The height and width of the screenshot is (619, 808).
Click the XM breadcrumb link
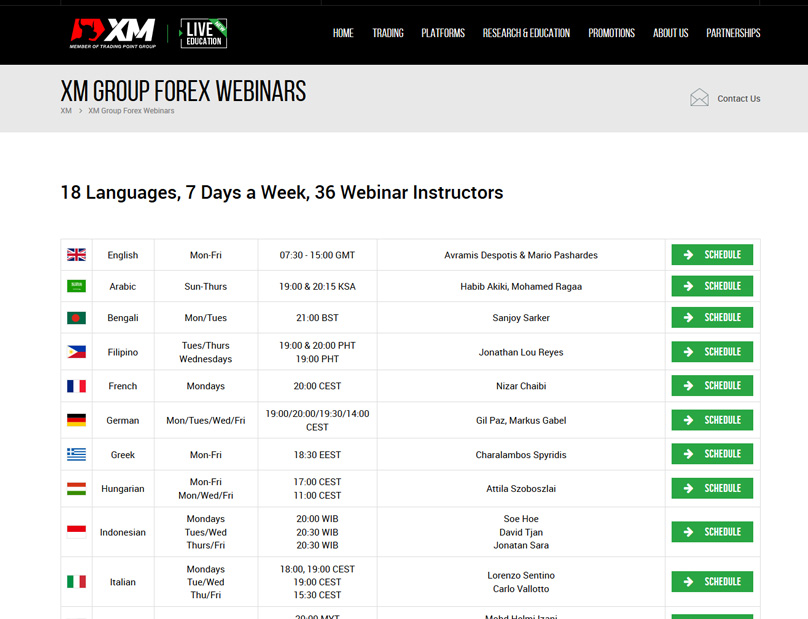pyautogui.click(x=66, y=111)
